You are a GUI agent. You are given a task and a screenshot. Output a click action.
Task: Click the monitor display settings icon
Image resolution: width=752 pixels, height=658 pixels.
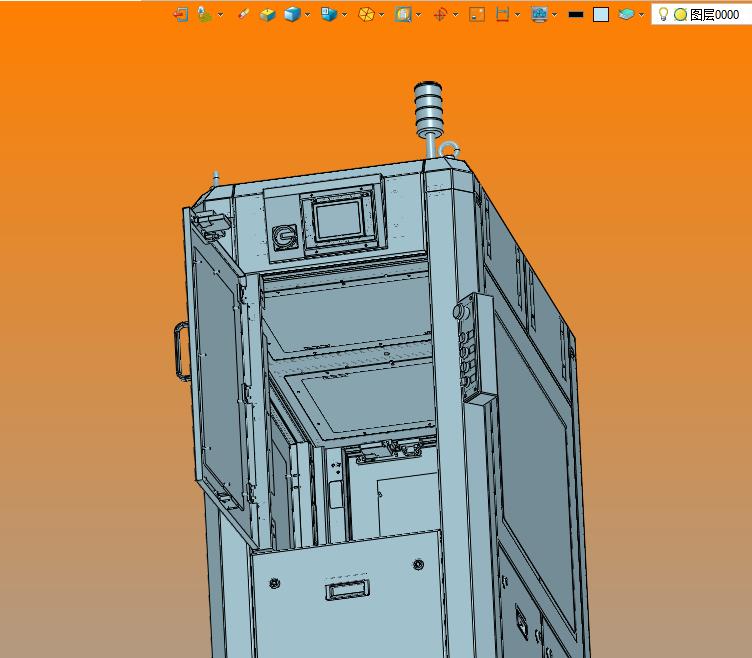click(540, 14)
